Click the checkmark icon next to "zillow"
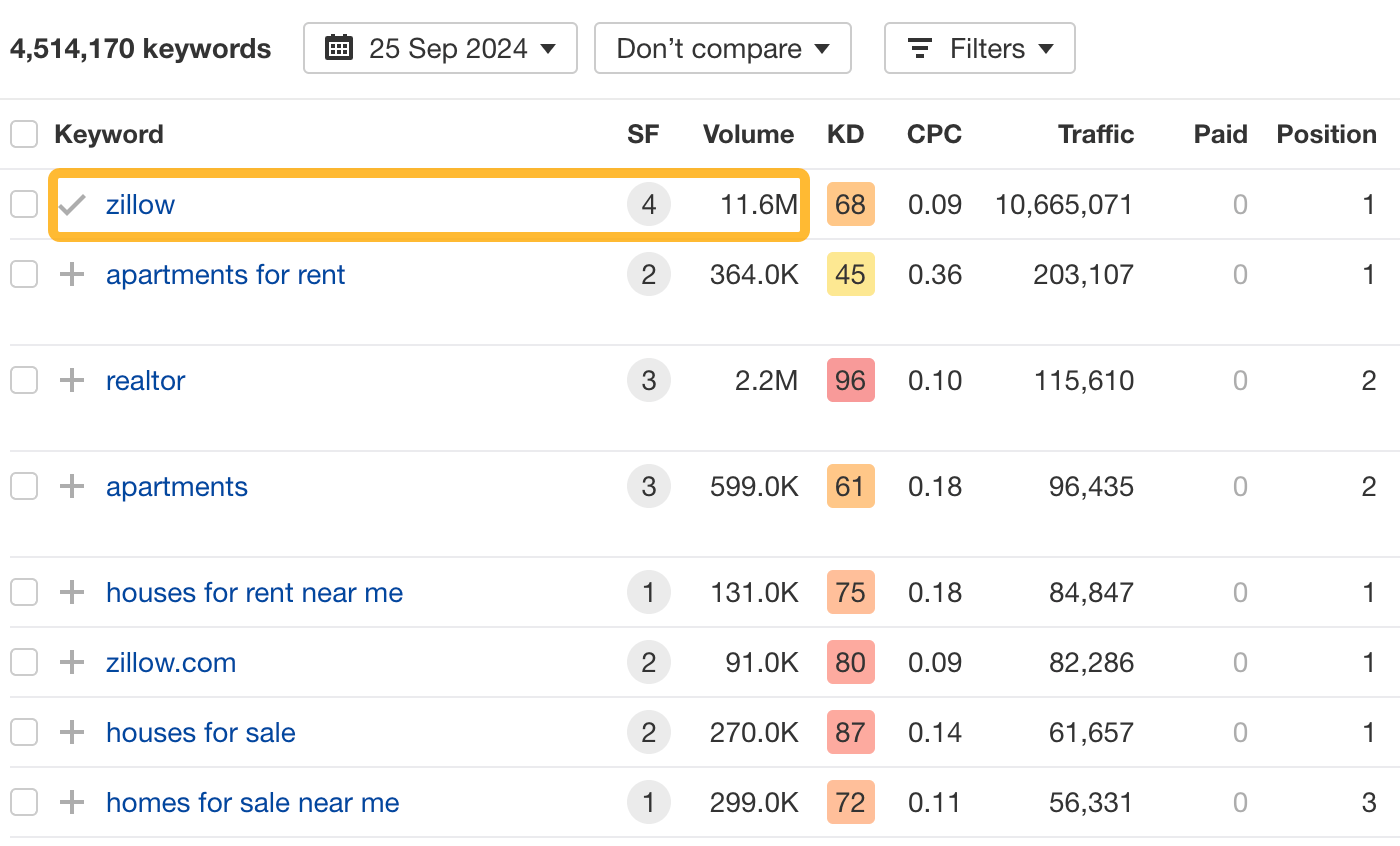 70,204
